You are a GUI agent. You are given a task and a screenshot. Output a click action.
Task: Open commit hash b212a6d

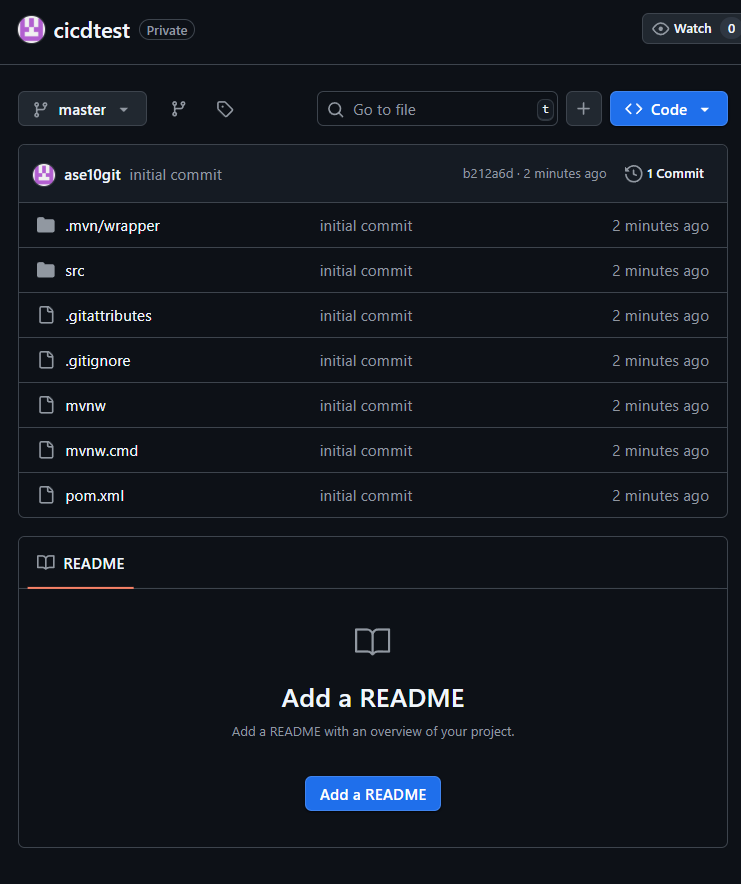[488, 174]
